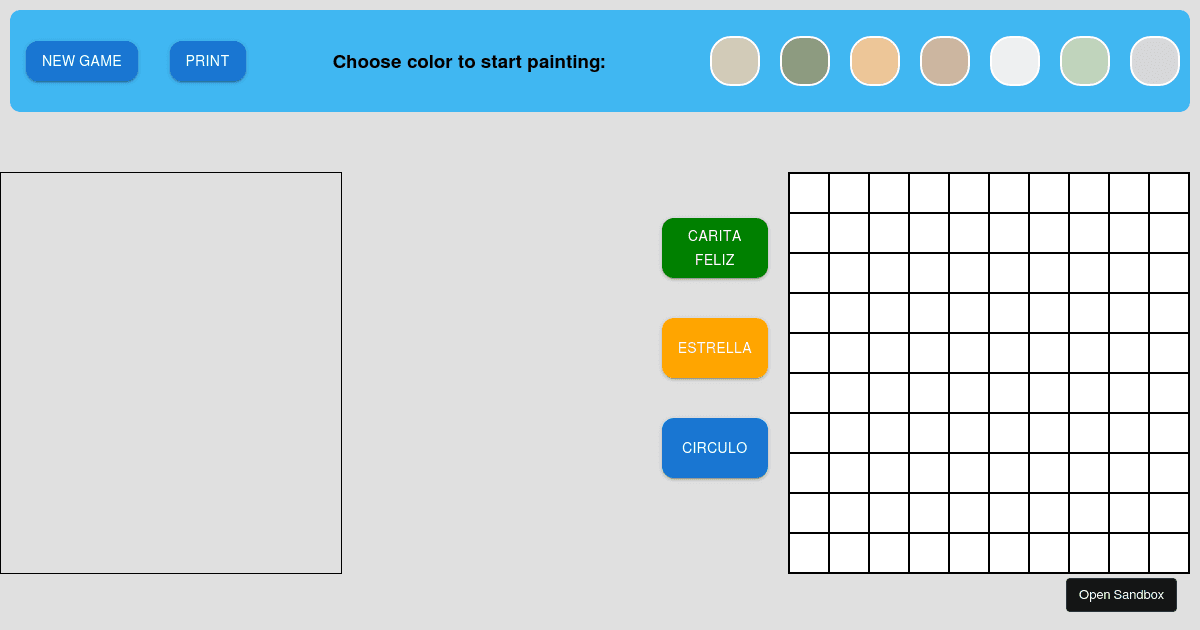Select the beige color swatch
This screenshot has height=630, width=1200.
735,61
